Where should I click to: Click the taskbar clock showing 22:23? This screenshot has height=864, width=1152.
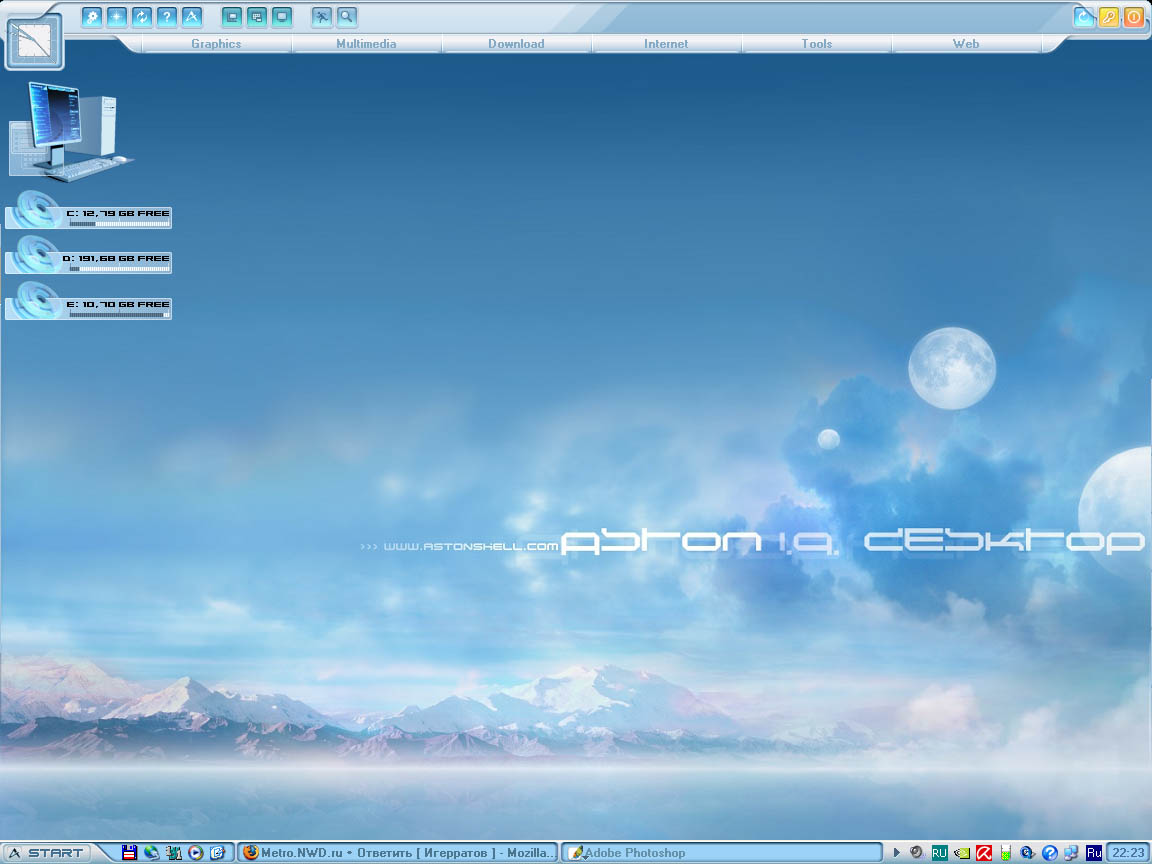1128,853
